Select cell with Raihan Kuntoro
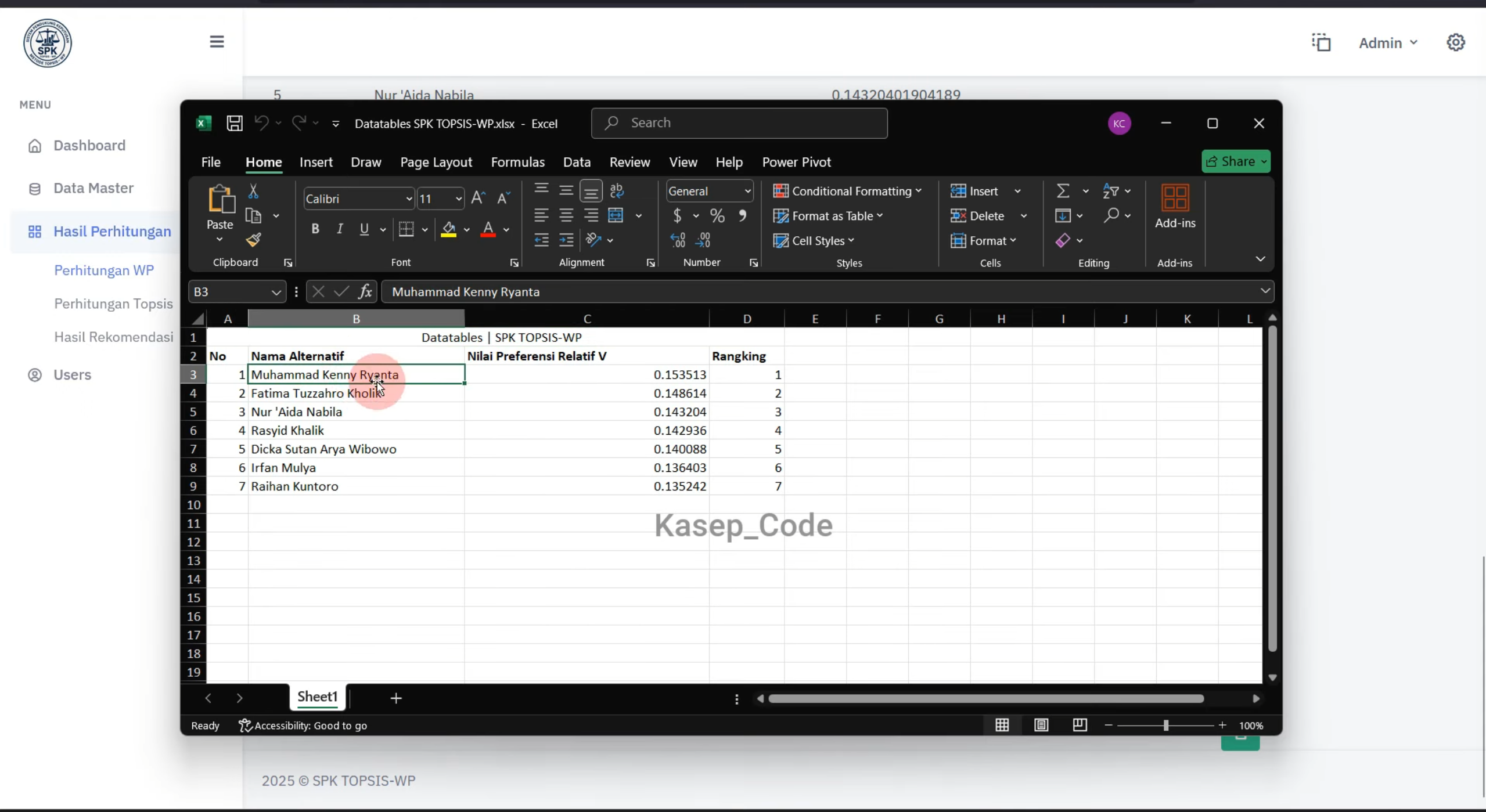Viewport: 1486px width, 812px height. coord(357,486)
